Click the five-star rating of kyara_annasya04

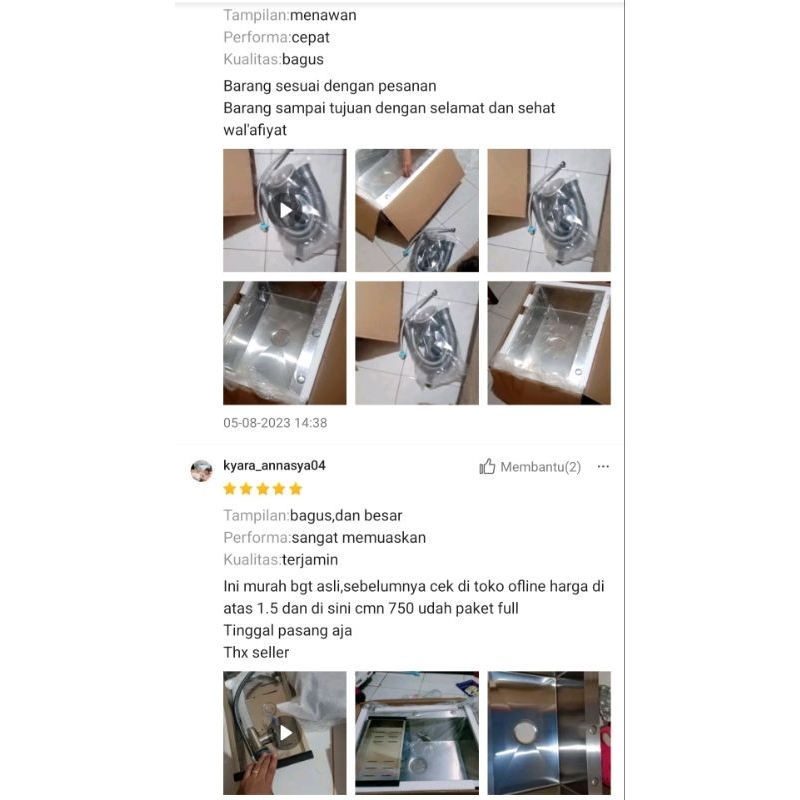[x=263, y=489]
